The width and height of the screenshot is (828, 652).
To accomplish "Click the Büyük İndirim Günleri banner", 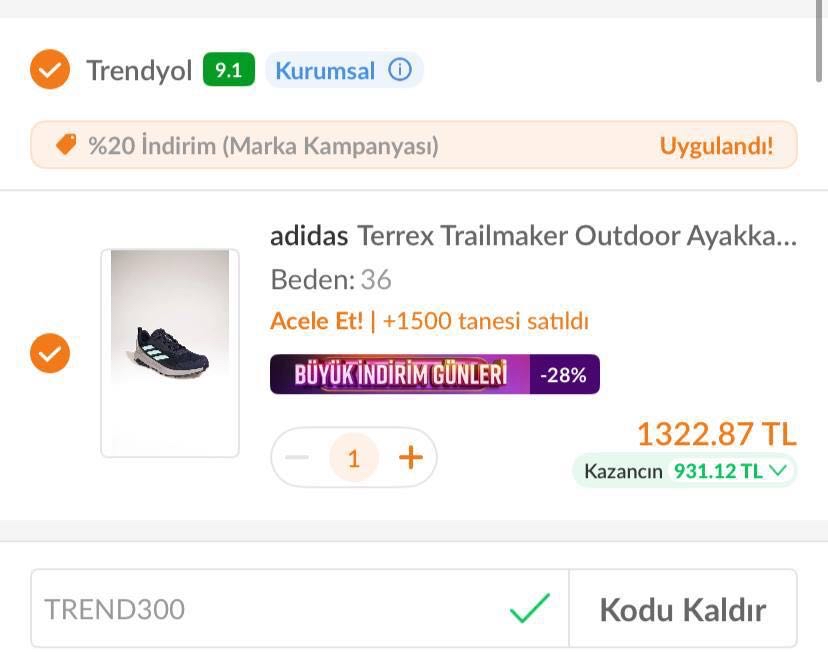I will click(400, 375).
